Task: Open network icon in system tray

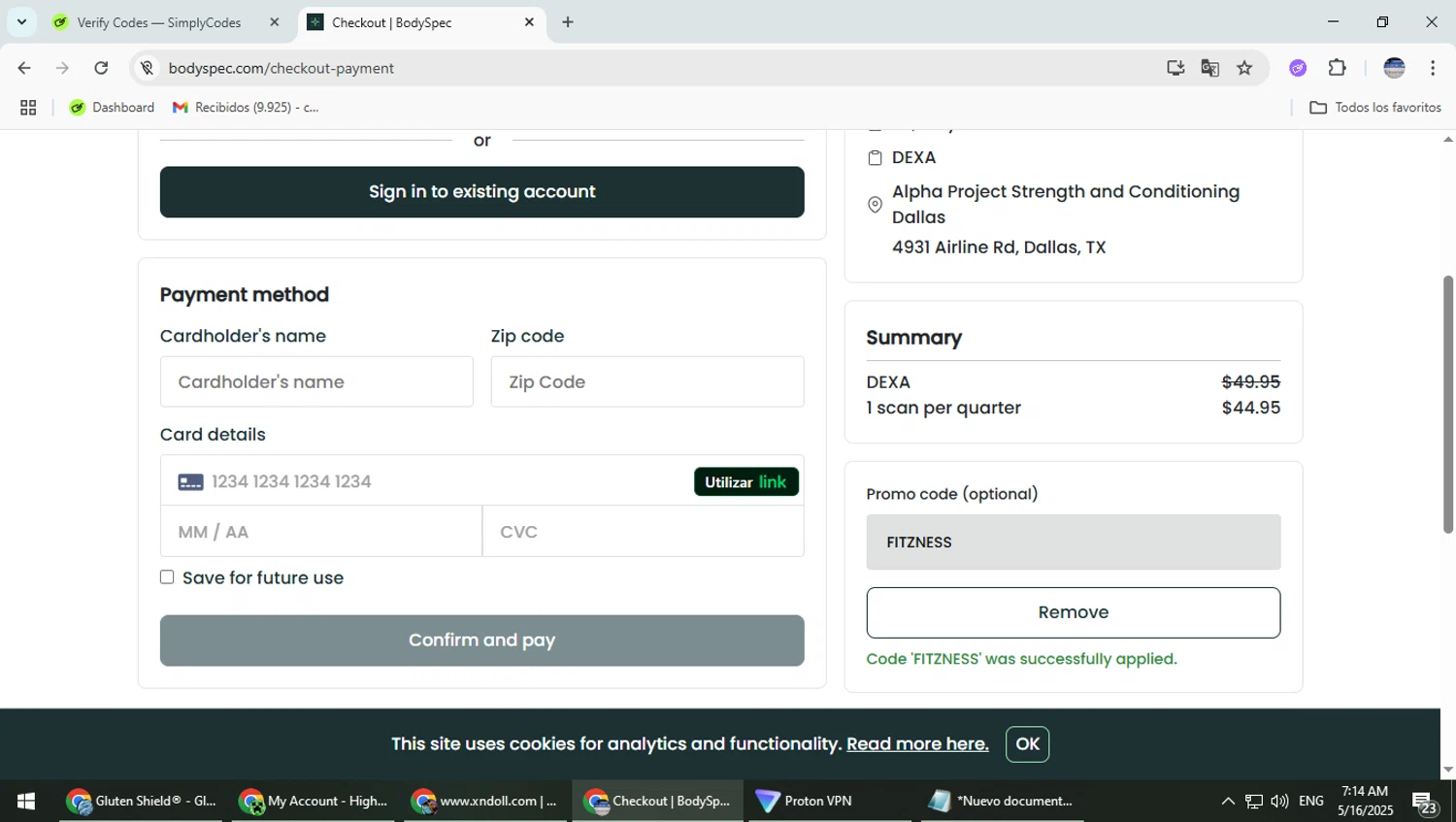Action: [1254, 801]
